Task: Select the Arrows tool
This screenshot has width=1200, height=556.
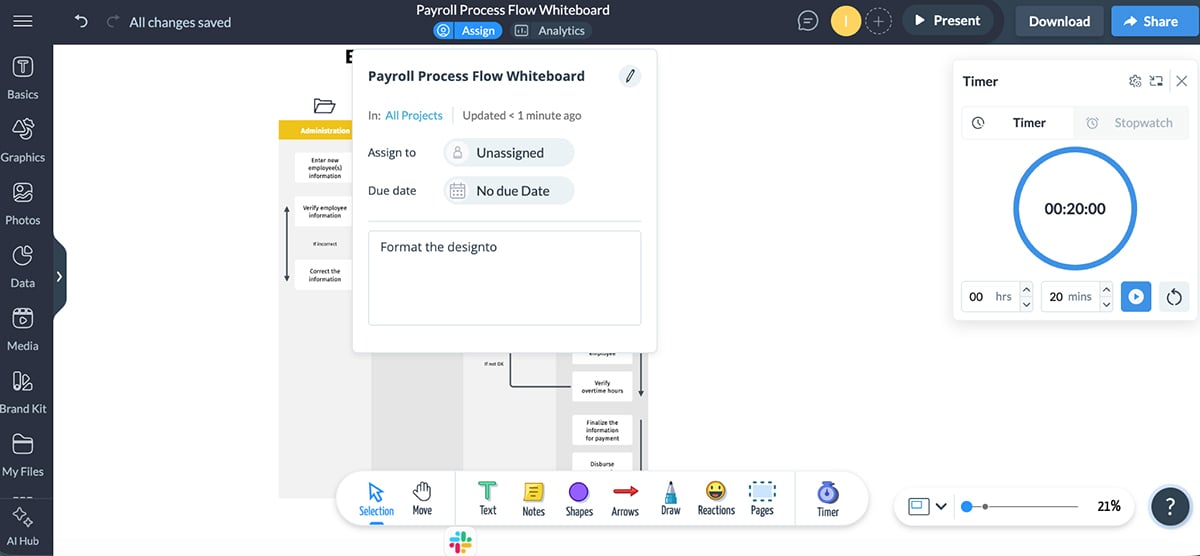Action: [x=625, y=498]
